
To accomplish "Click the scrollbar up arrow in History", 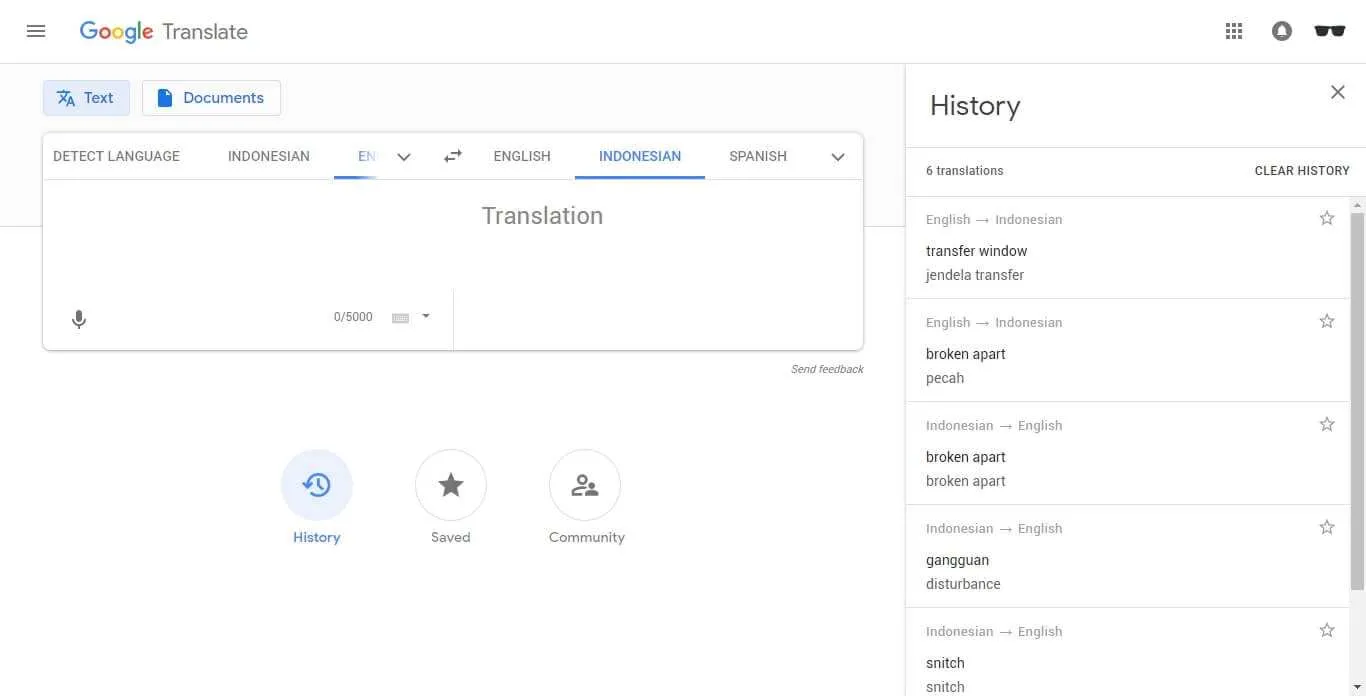I will (x=1358, y=204).
